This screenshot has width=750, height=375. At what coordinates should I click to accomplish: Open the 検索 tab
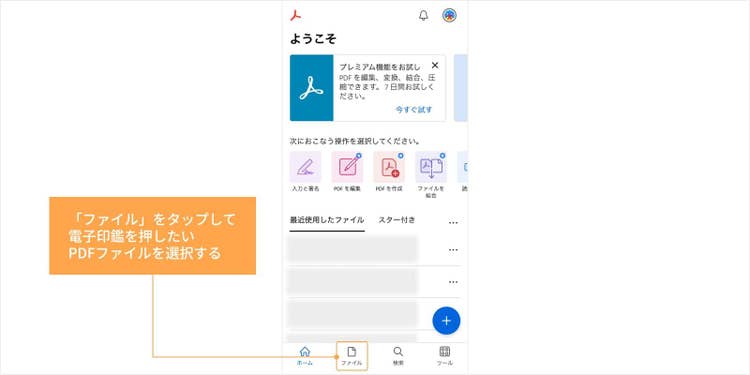398,356
